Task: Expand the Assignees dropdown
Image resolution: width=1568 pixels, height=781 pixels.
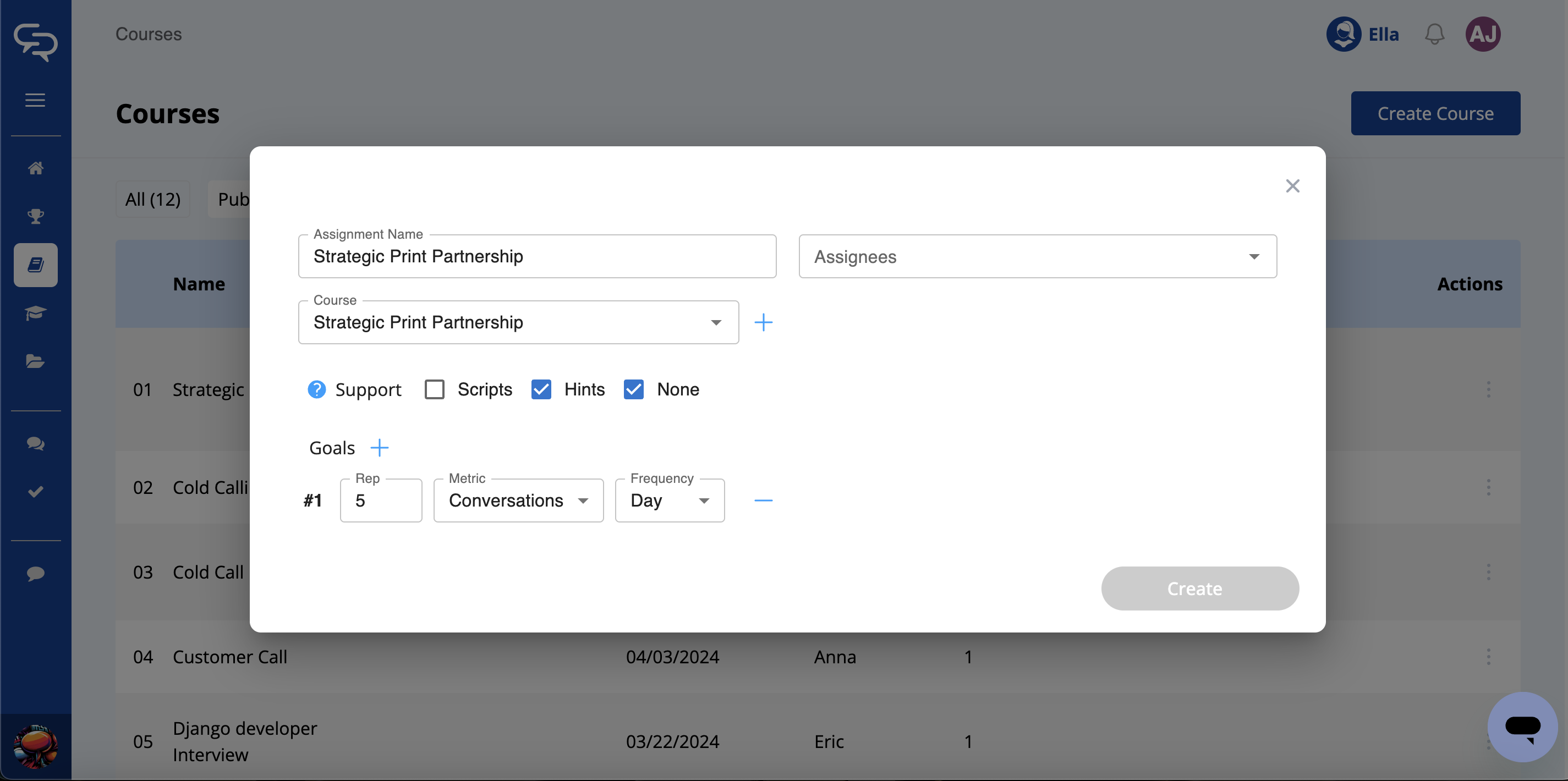Action: click(x=1037, y=257)
